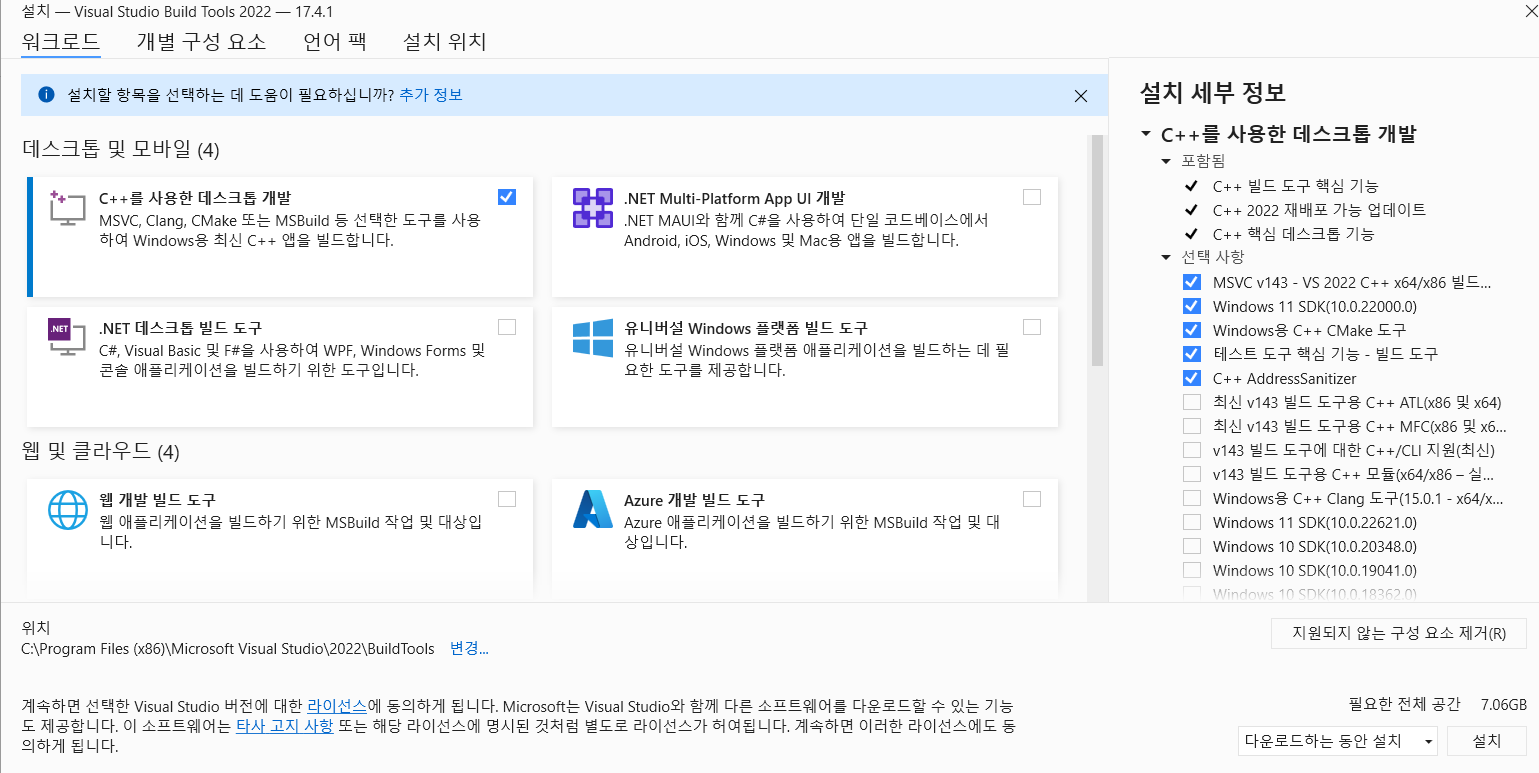
Task: Click the .NET 데스크톱 빌드 도구 icon
Action: click(x=67, y=338)
